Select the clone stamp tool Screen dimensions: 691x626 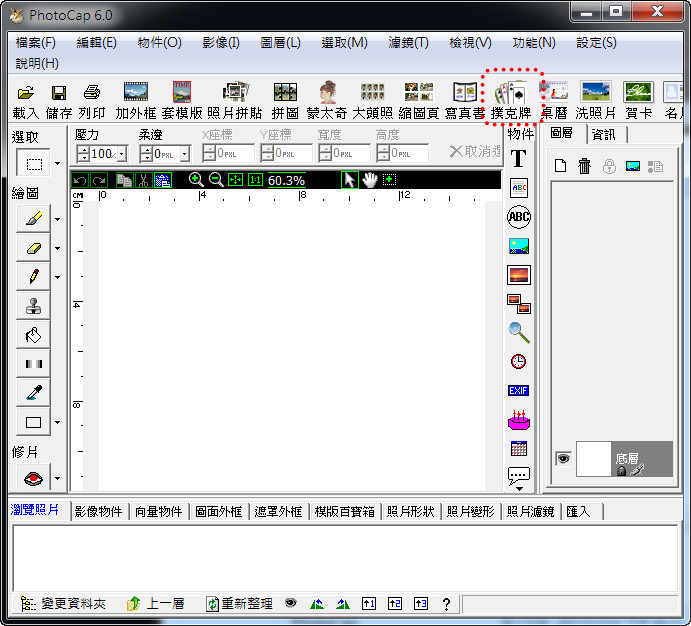click(33, 306)
